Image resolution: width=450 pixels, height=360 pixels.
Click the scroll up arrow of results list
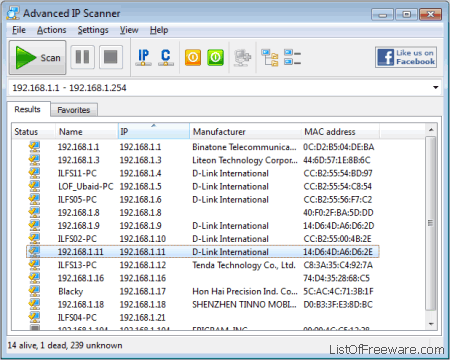[x=431, y=130]
